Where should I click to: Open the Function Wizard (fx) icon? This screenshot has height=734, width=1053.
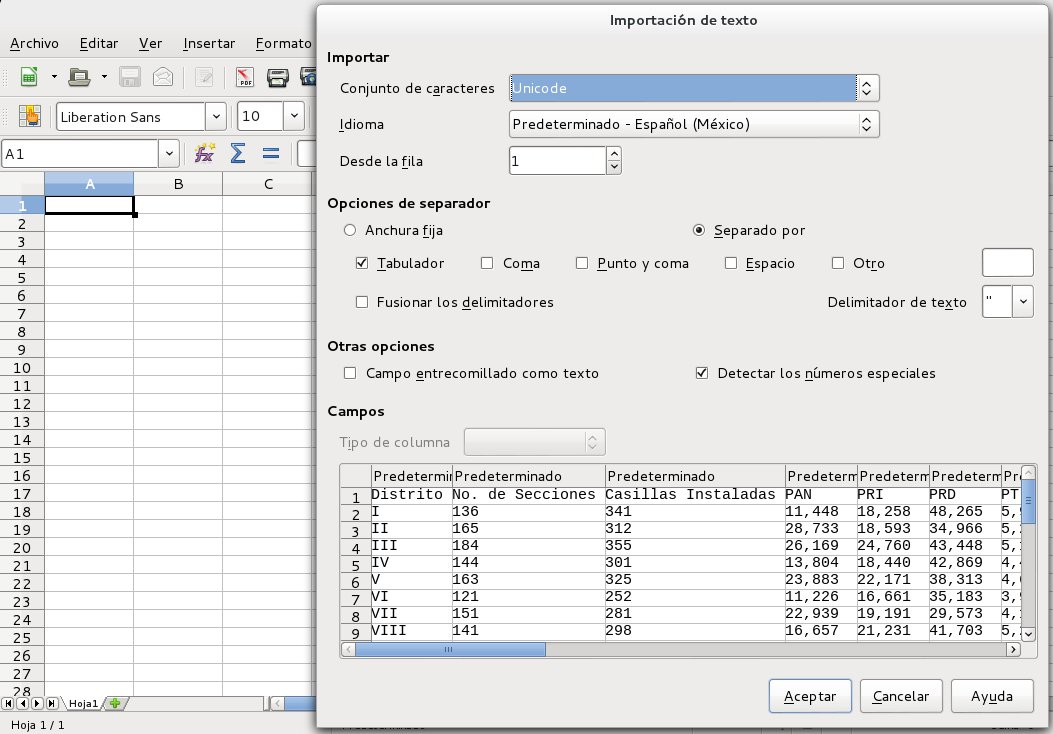(x=205, y=153)
